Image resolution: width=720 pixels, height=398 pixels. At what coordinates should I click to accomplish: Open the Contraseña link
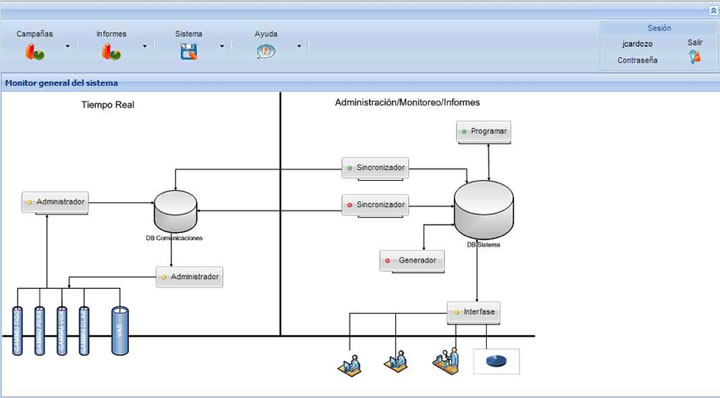[x=637, y=60]
